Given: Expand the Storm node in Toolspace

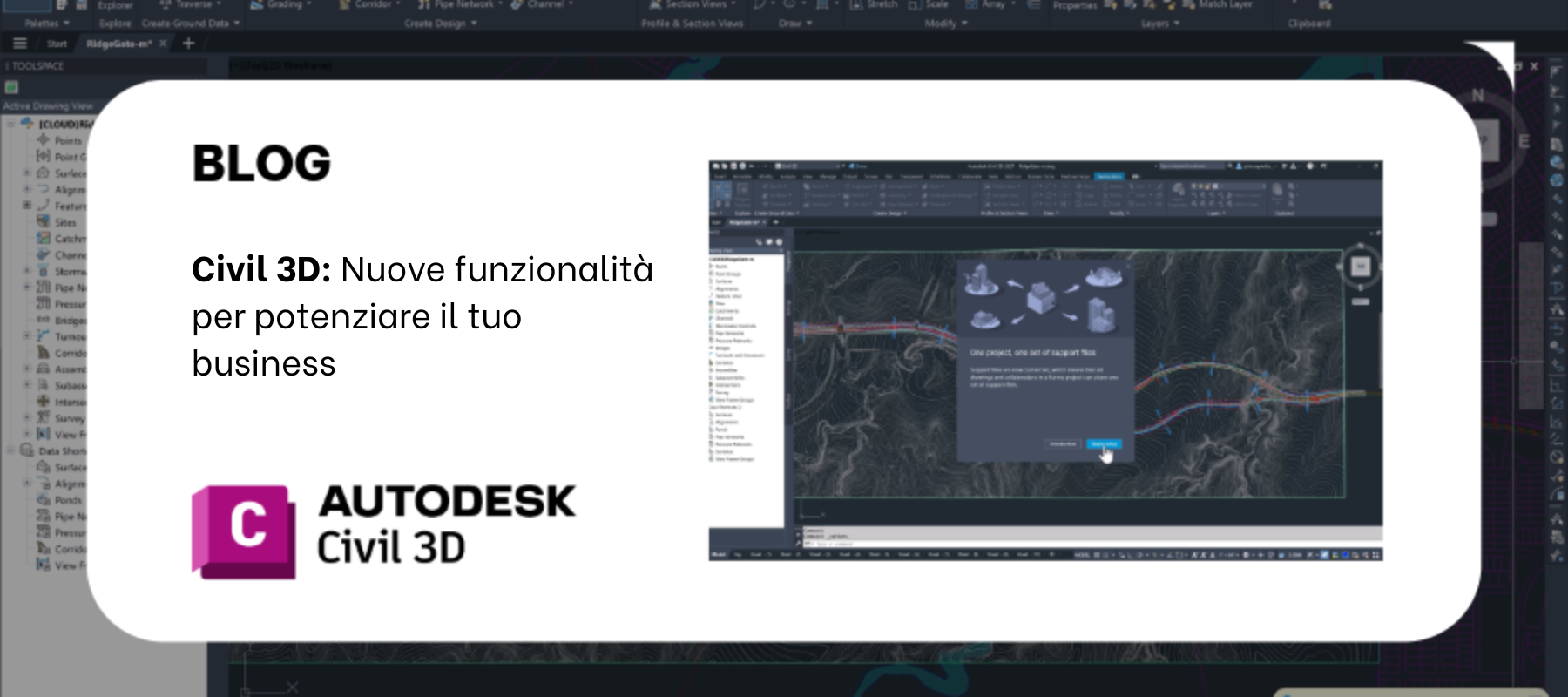Looking at the screenshot, I should (27, 271).
